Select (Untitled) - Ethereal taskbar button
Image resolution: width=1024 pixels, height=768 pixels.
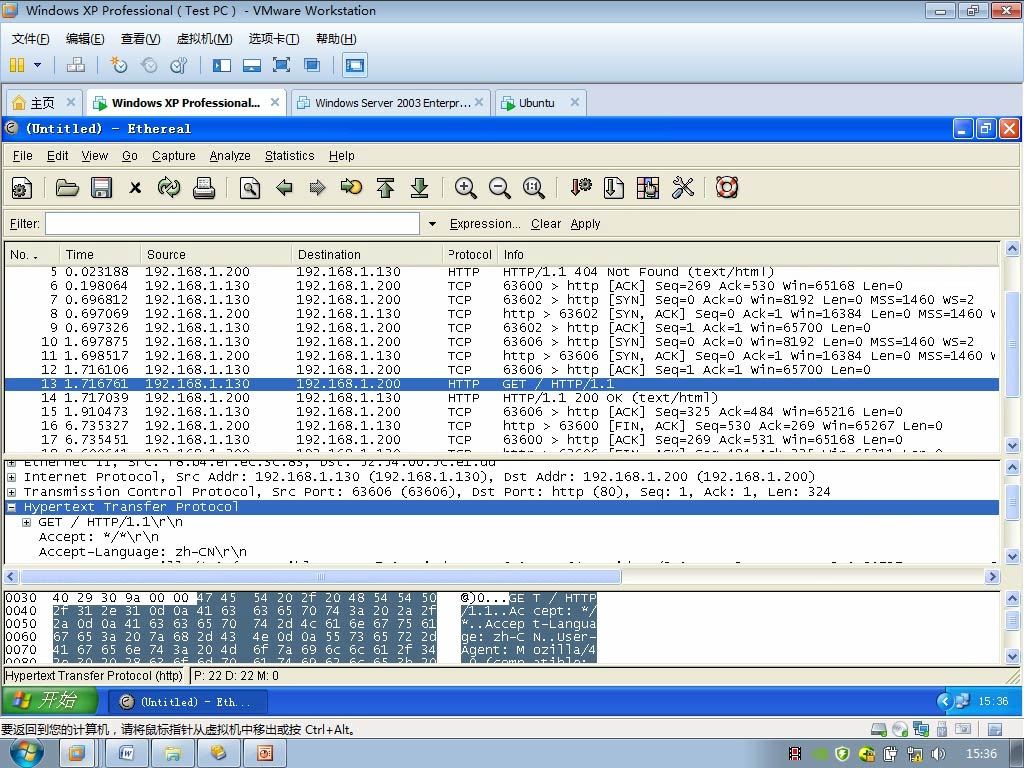pyautogui.click(x=187, y=701)
